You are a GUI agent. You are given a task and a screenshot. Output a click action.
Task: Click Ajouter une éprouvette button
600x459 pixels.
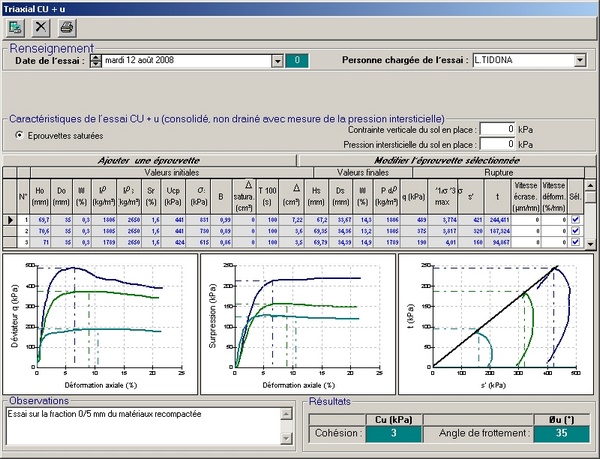point(150,160)
